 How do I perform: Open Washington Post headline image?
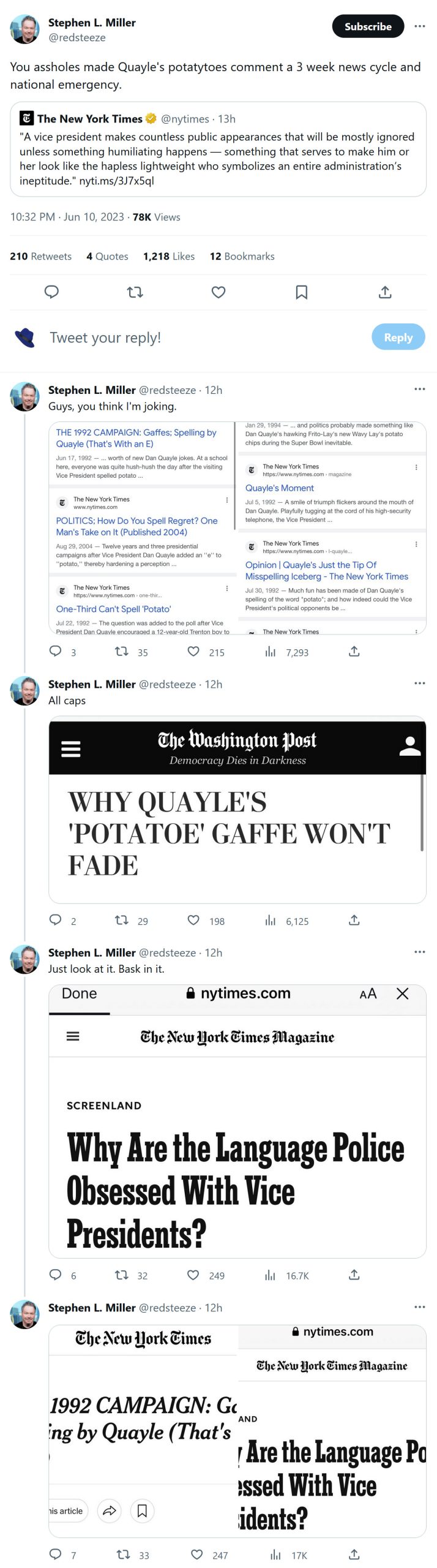237,809
